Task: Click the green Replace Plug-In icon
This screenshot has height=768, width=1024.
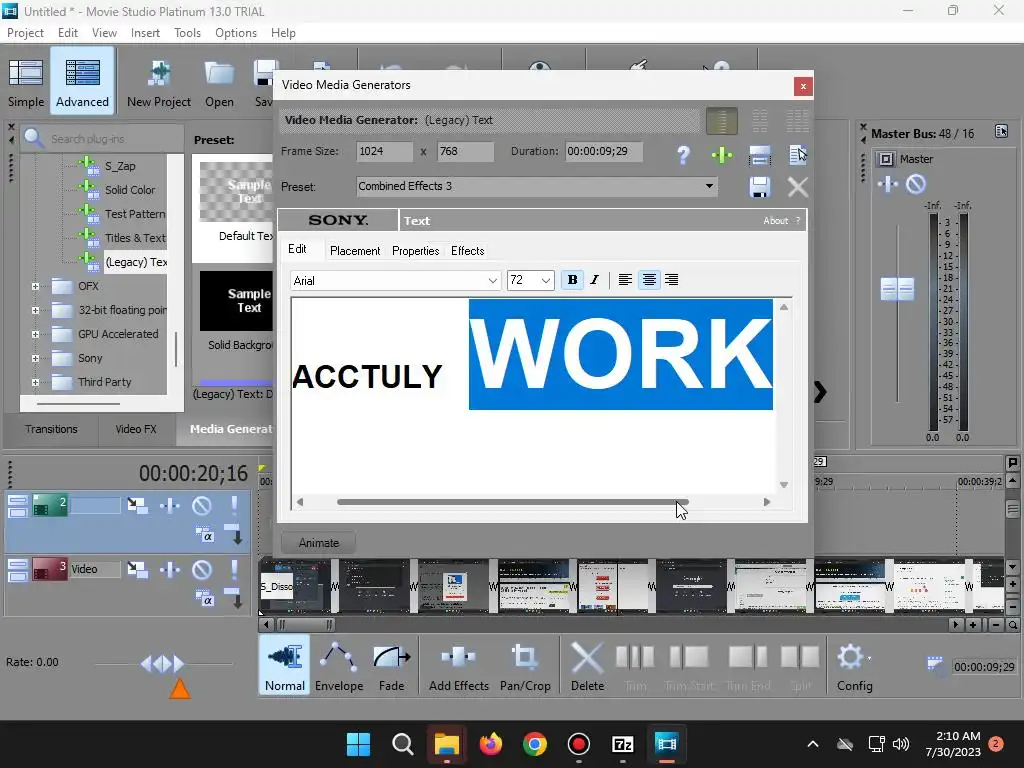Action: pyautogui.click(x=722, y=155)
